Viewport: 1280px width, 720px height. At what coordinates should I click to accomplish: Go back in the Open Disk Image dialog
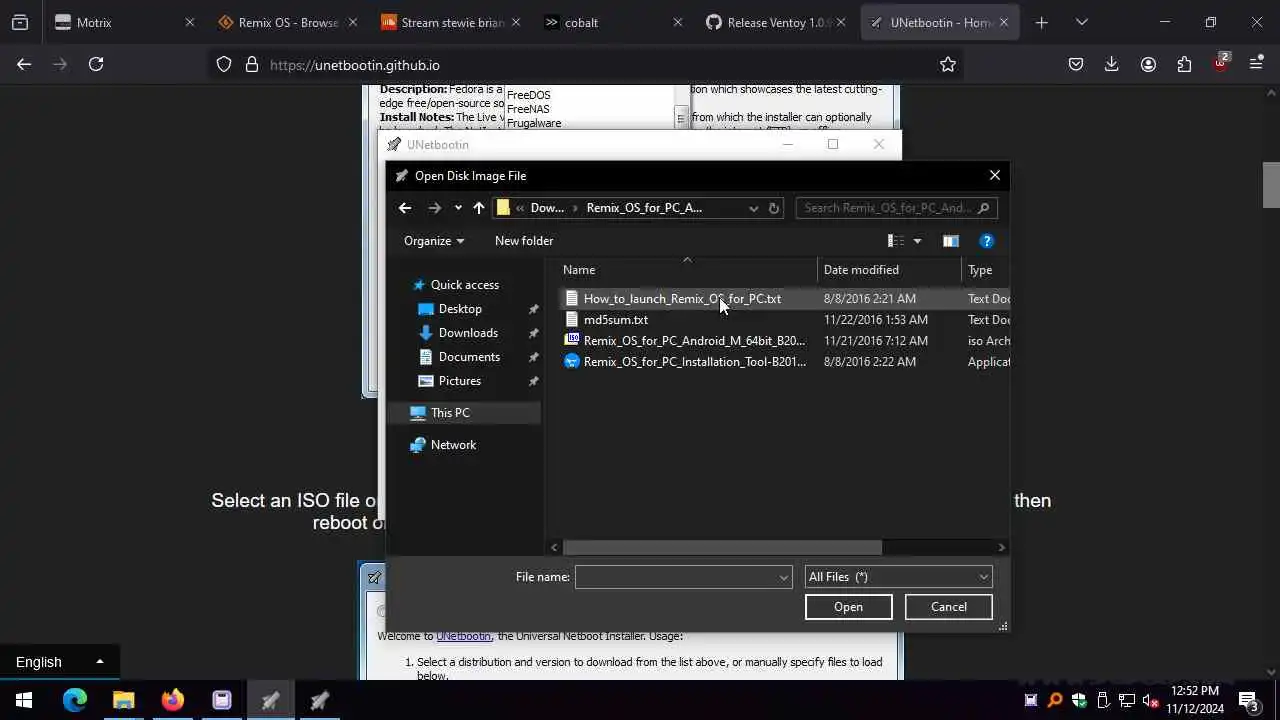click(404, 208)
